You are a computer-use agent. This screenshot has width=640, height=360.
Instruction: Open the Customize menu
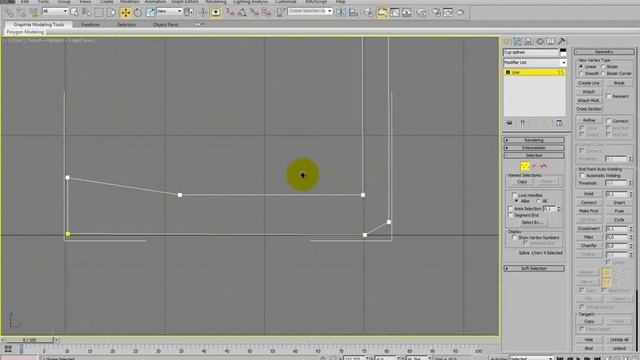click(286, 2)
